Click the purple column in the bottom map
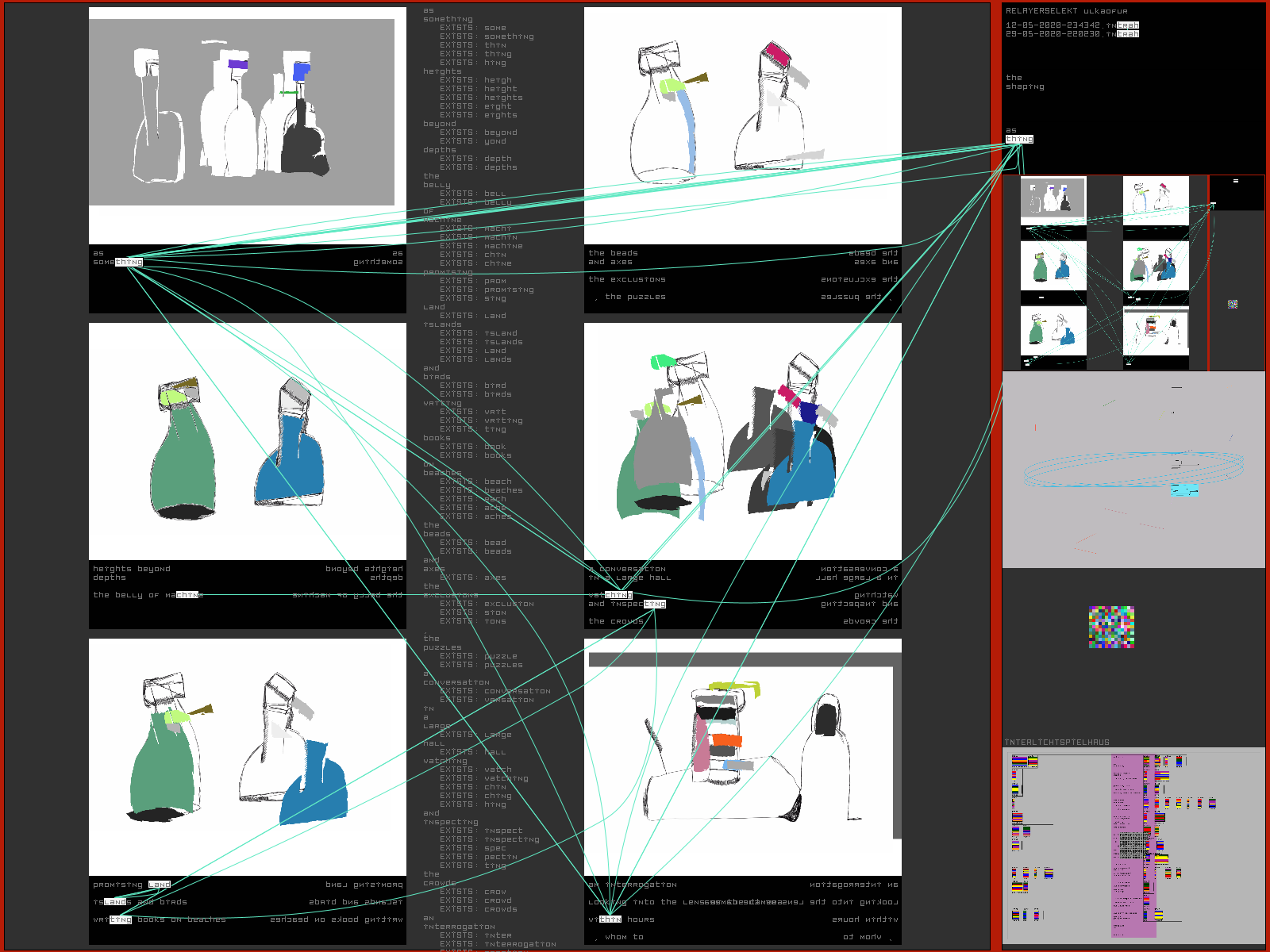Image resolution: width=1270 pixels, height=952 pixels. [x=1126, y=845]
